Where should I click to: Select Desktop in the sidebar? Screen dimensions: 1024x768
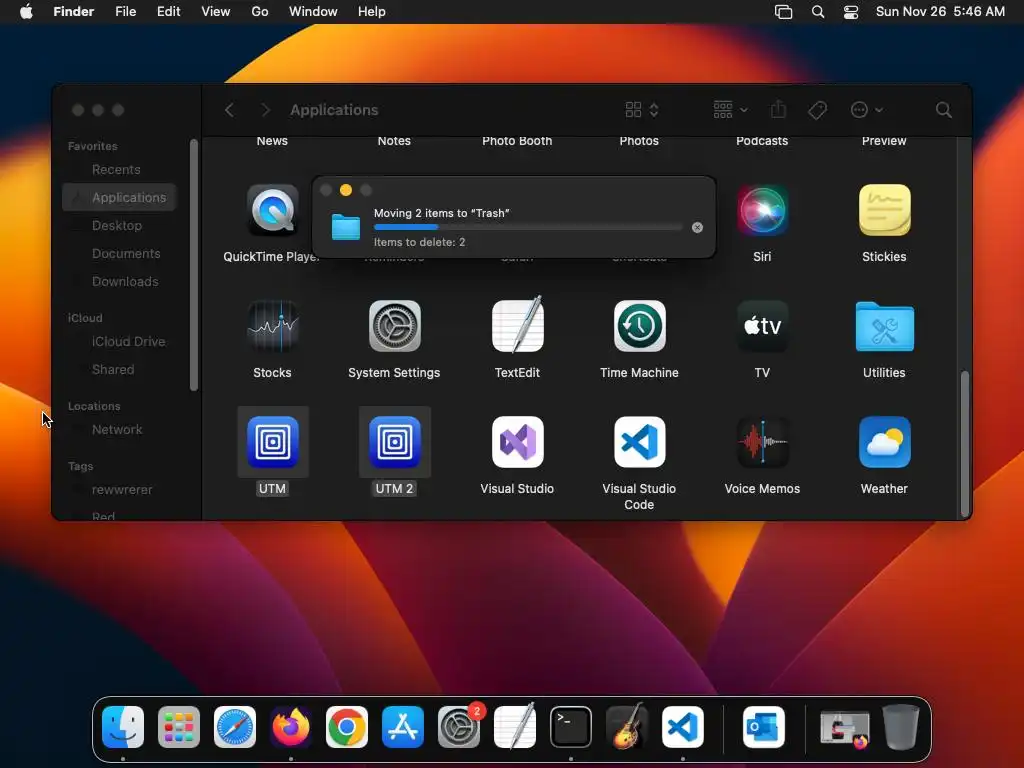tap(120, 225)
